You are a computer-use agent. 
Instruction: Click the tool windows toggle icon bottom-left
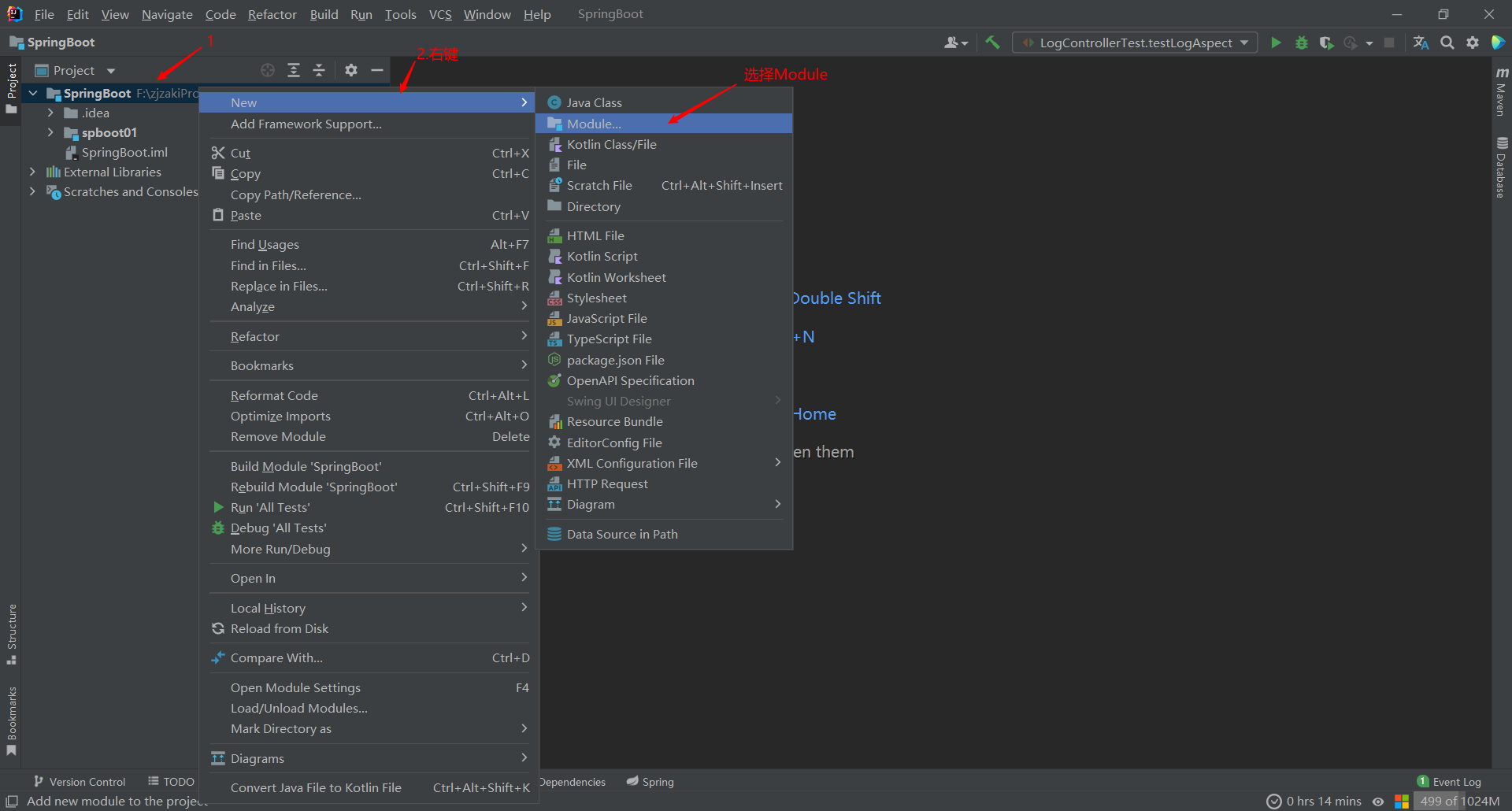pyautogui.click(x=12, y=801)
